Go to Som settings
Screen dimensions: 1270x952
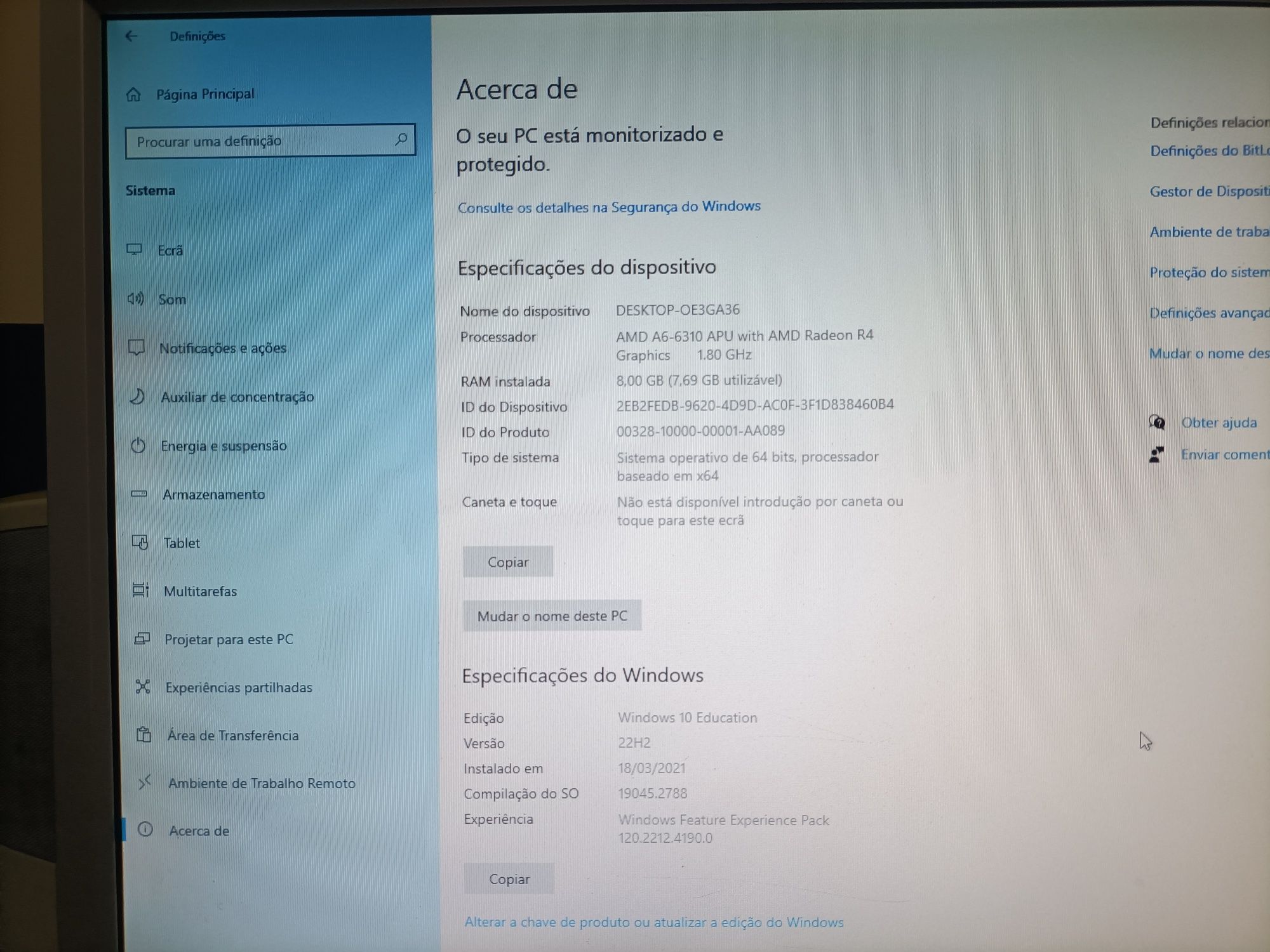(172, 300)
